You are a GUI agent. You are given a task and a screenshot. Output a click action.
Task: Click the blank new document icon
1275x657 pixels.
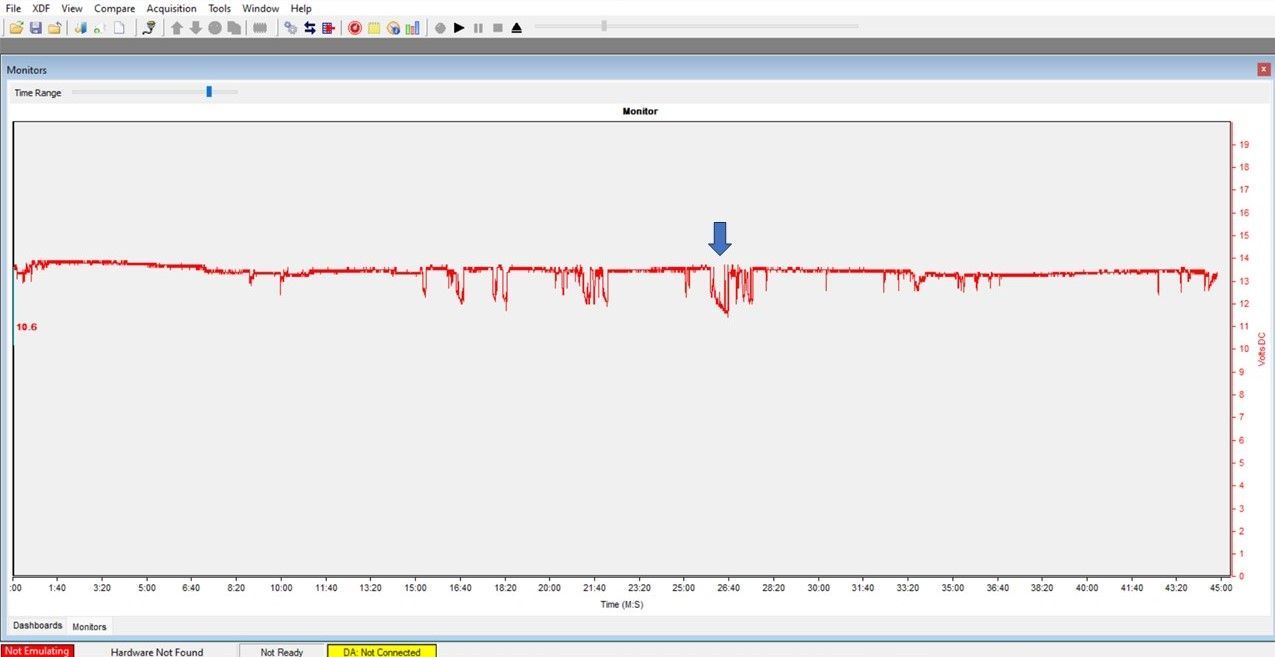tap(118, 28)
